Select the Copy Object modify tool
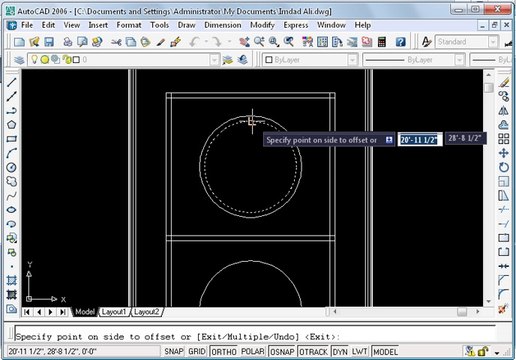The height and width of the screenshot is (360, 516). tap(504, 96)
